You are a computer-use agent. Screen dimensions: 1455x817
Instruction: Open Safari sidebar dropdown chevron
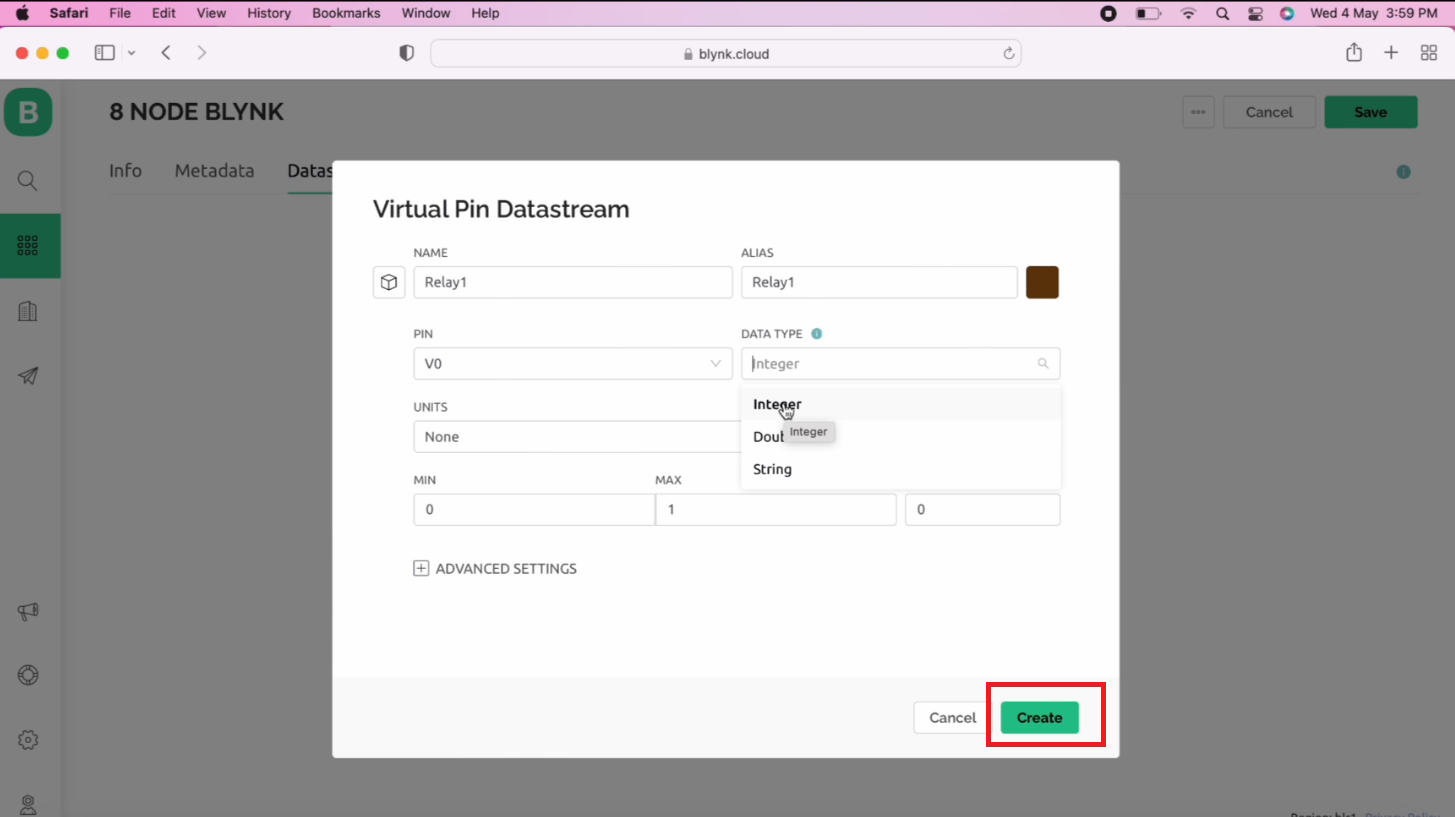(x=131, y=53)
